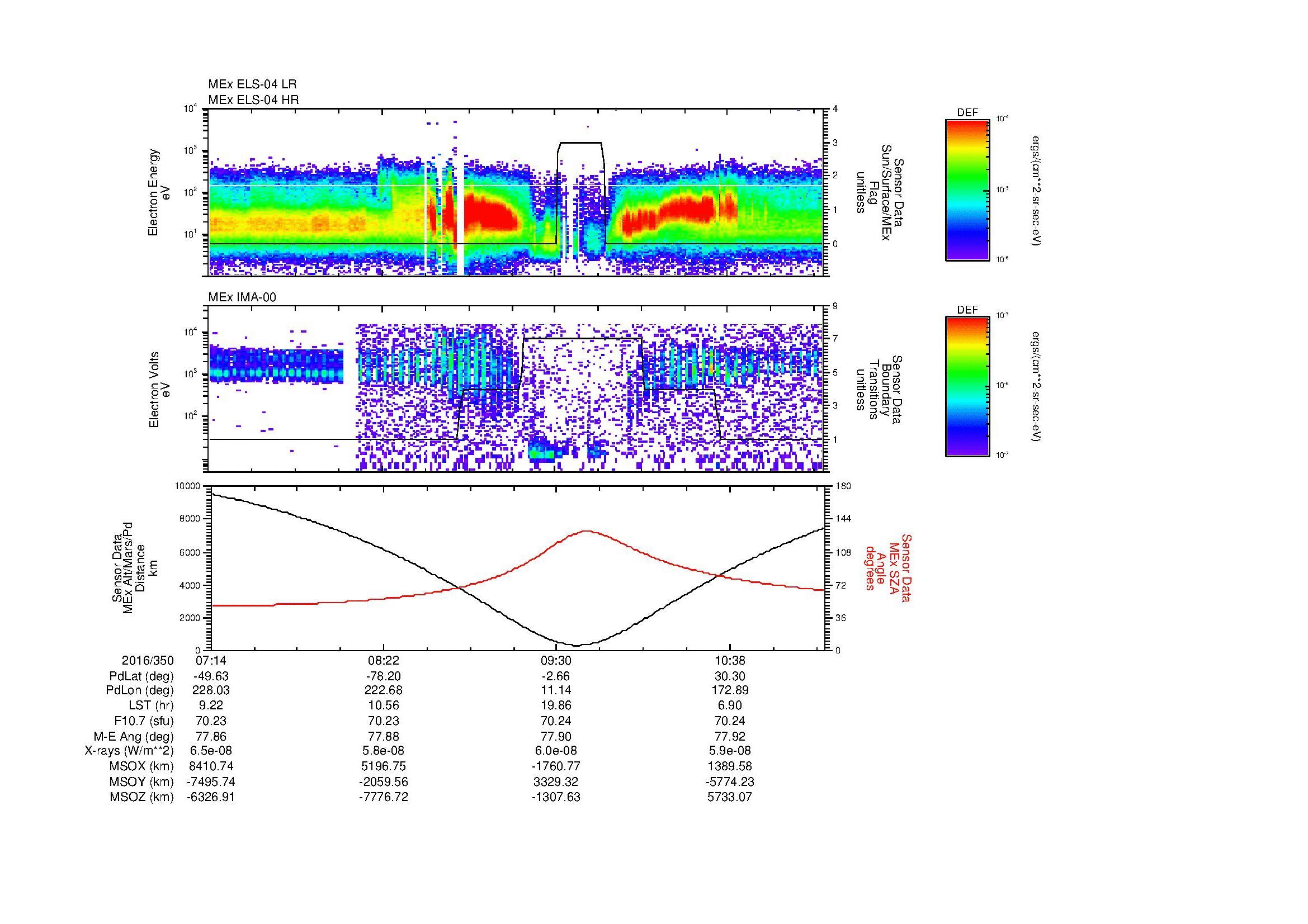Click the 'MSOX (km)' row label

(x=142, y=766)
